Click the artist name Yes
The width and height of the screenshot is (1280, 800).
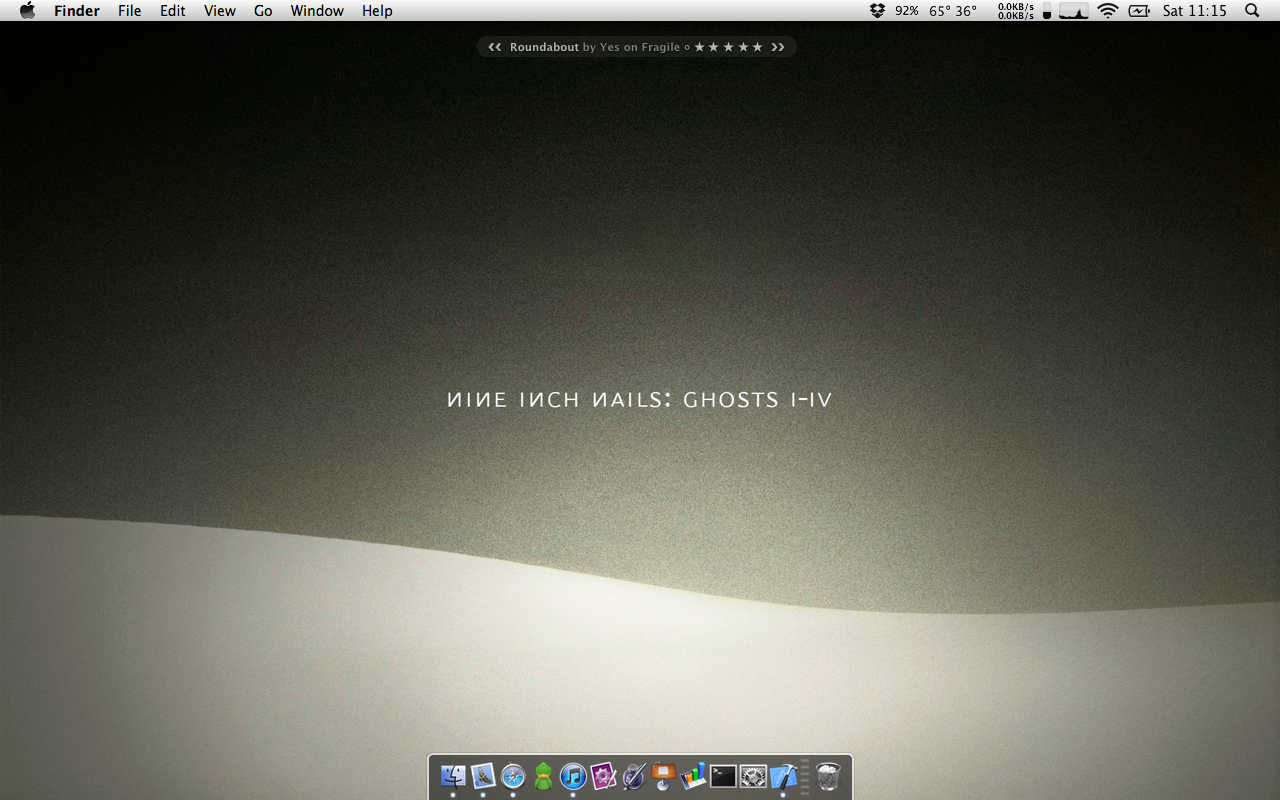(x=610, y=47)
